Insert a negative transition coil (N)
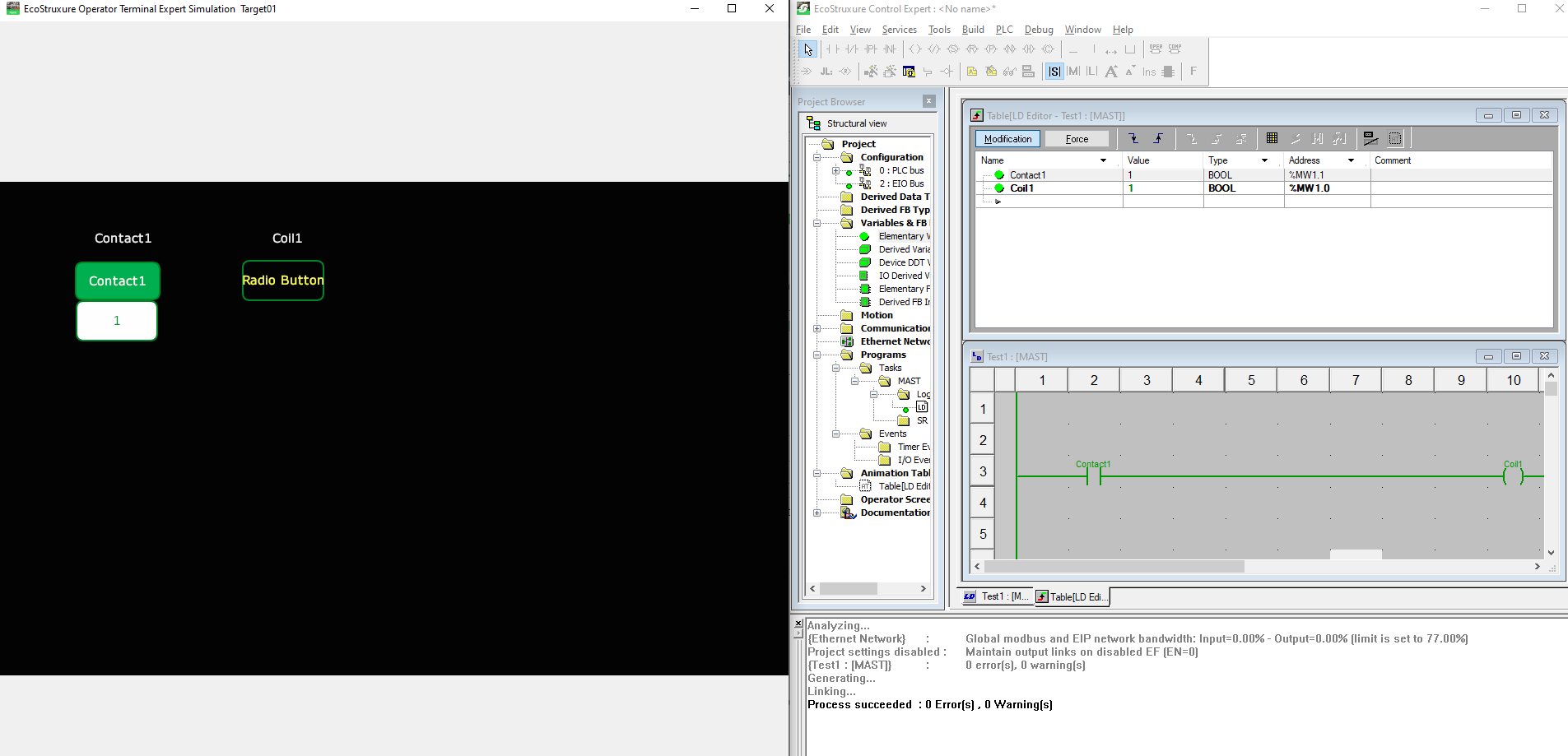The width and height of the screenshot is (1568, 756). (x=1009, y=49)
